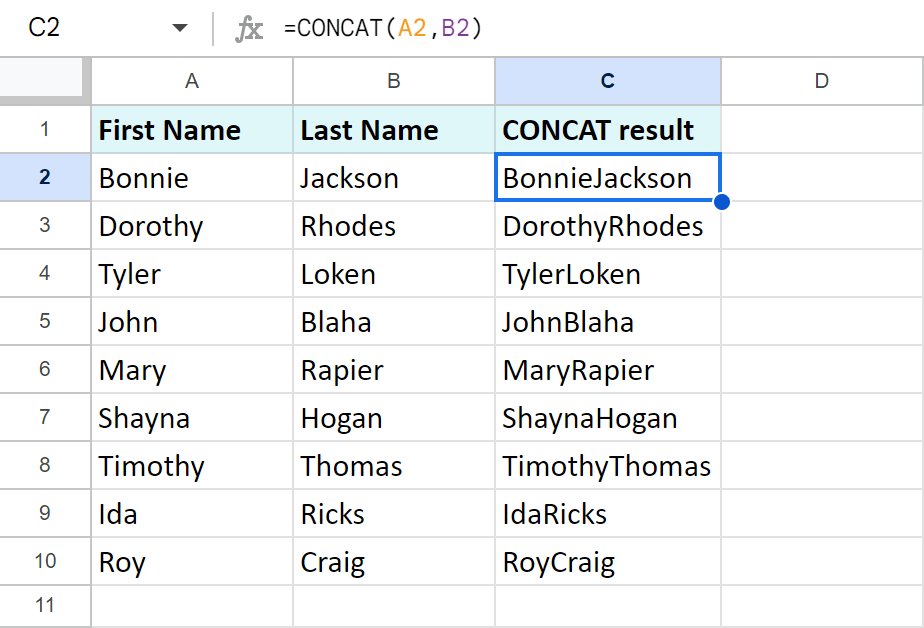Select column B header

click(393, 81)
